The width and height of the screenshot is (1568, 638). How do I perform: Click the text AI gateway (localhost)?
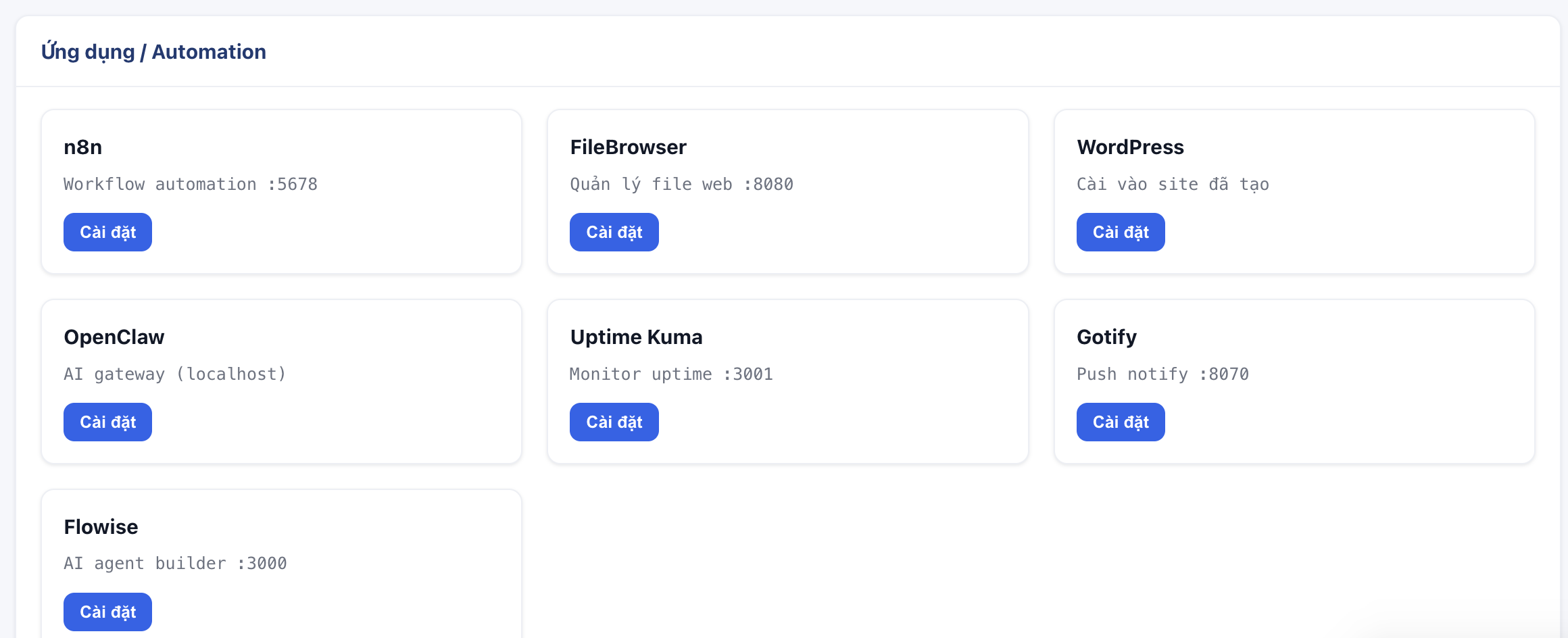175,374
